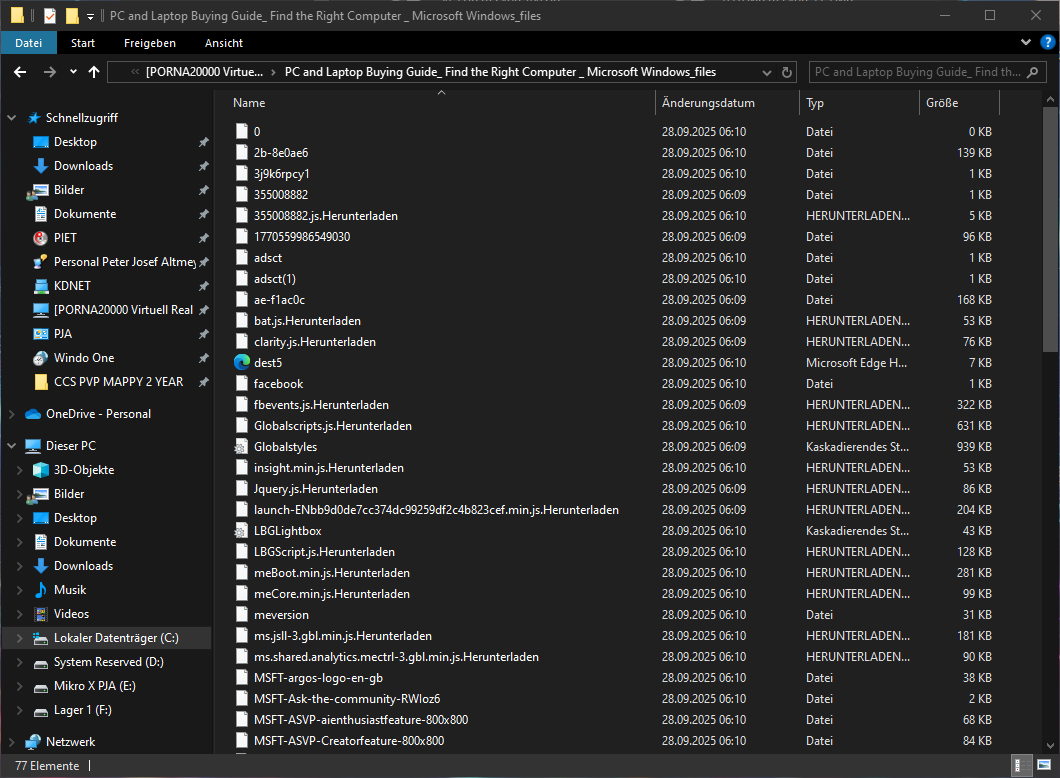The width and height of the screenshot is (1060, 778).
Task: Click the Properties icon in title bar
Action: 49,15
